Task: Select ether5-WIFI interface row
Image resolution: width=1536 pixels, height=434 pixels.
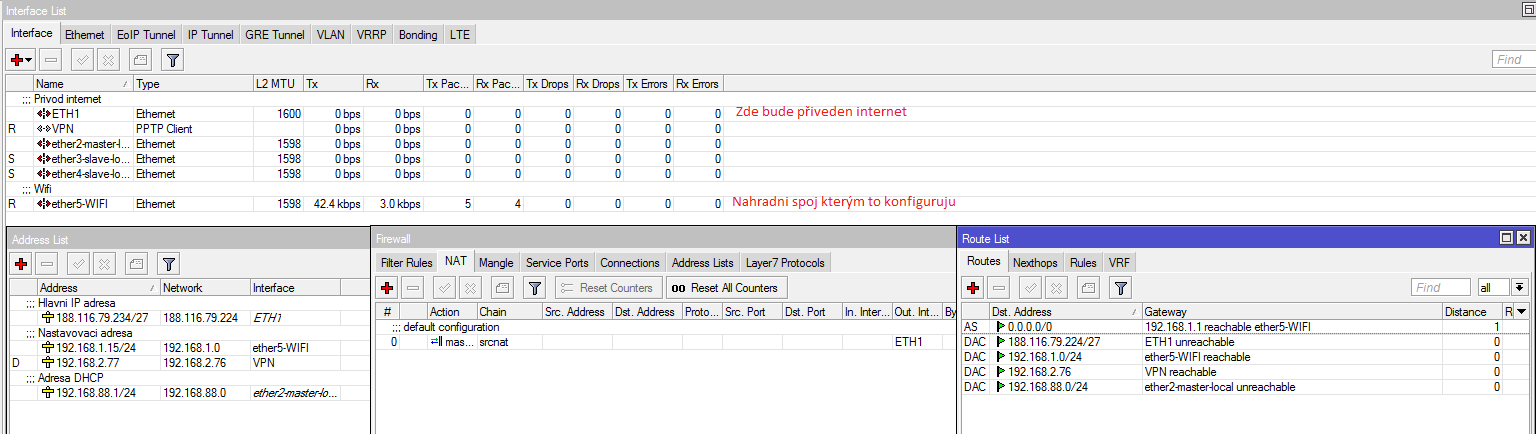Action: (x=364, y=204)
